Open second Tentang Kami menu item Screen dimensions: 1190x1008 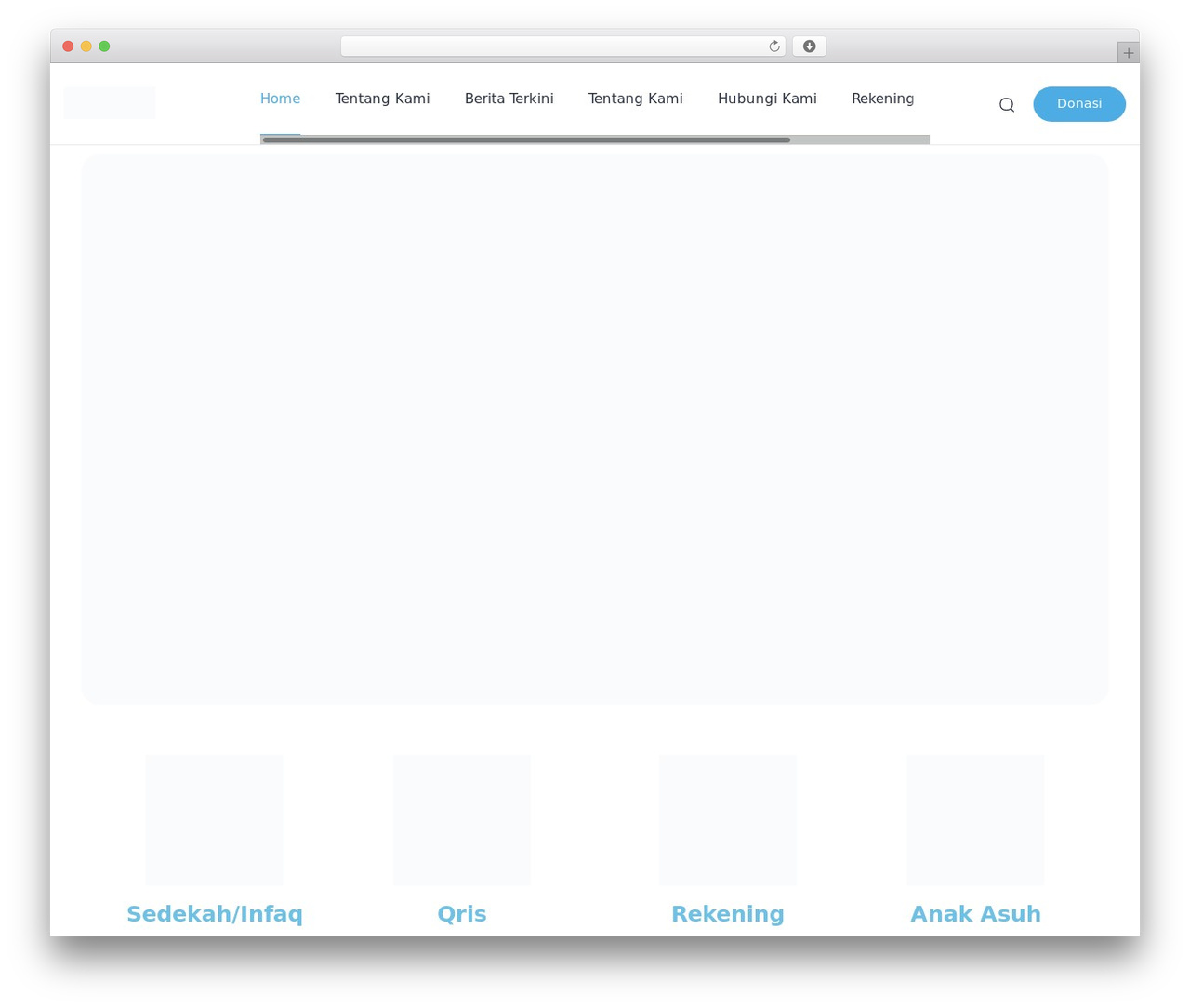(x=636, y=99)
